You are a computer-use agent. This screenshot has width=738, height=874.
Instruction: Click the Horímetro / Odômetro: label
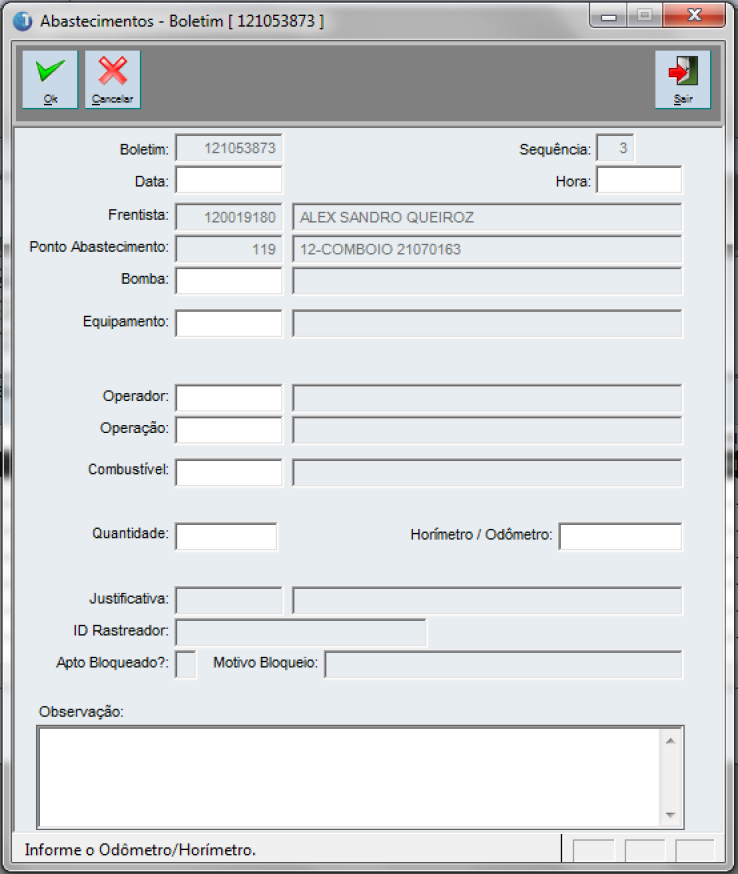point(482,535)
